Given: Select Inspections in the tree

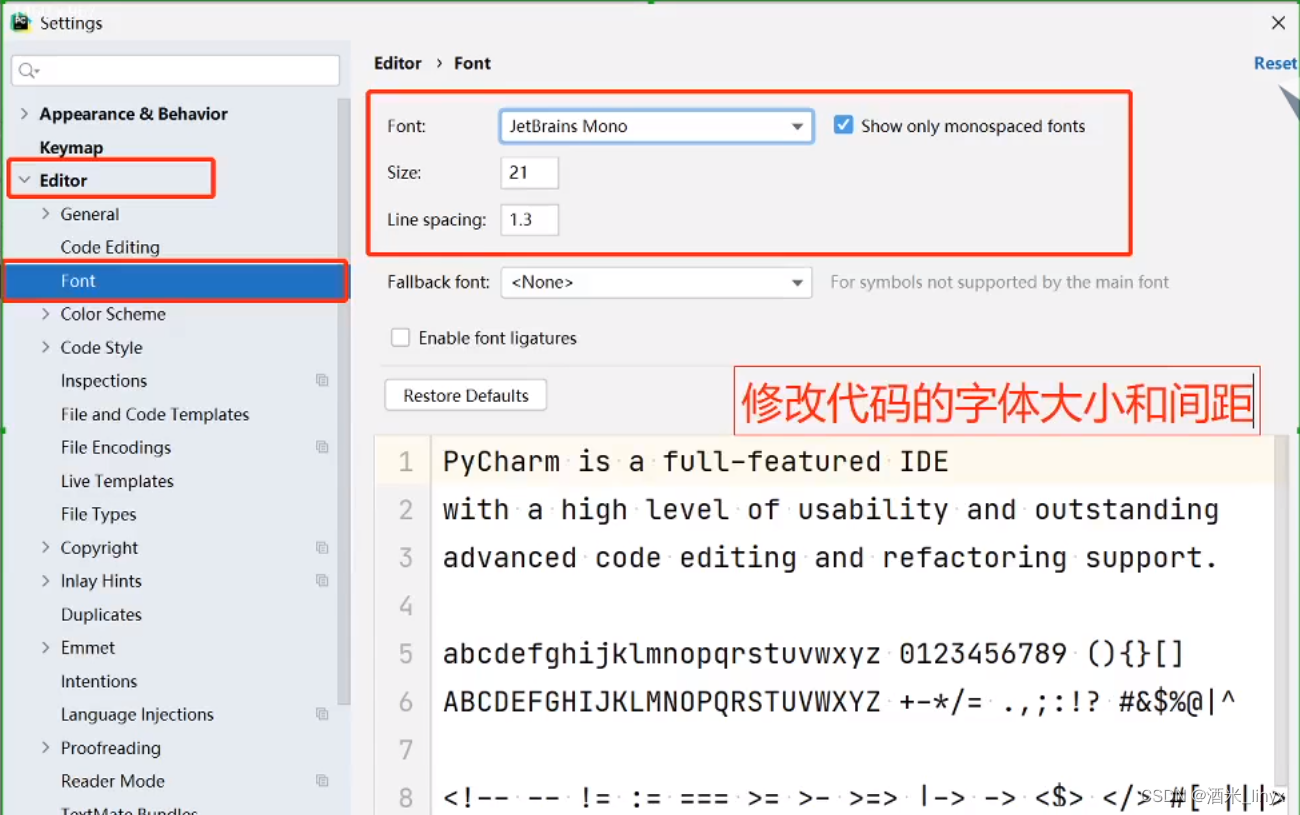Looking at the screenshot, I should click(x=104, y=381).
